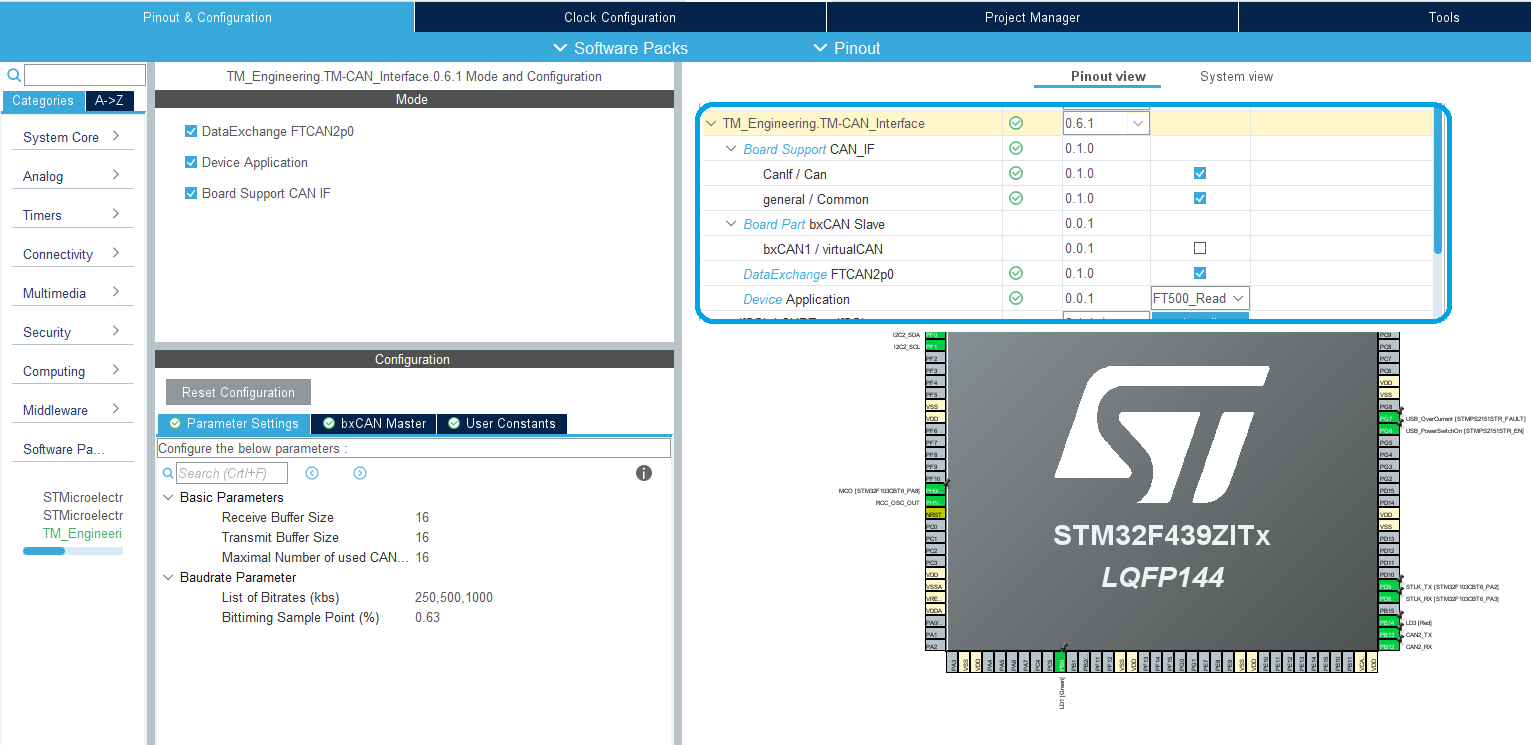
Task: Open the Software Packs menu
Action: pos(620,48)
